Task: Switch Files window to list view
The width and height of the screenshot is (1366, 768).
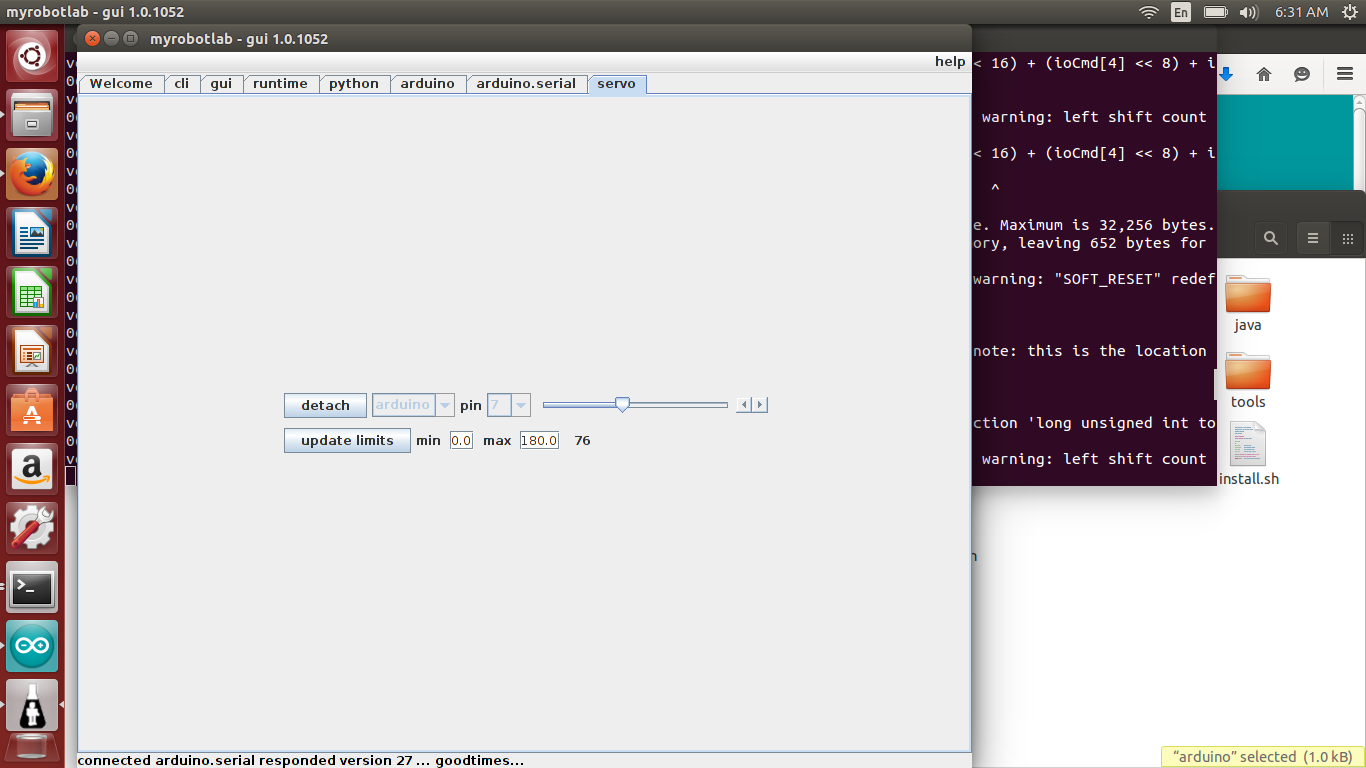Action: click(x=1313, y=238)
